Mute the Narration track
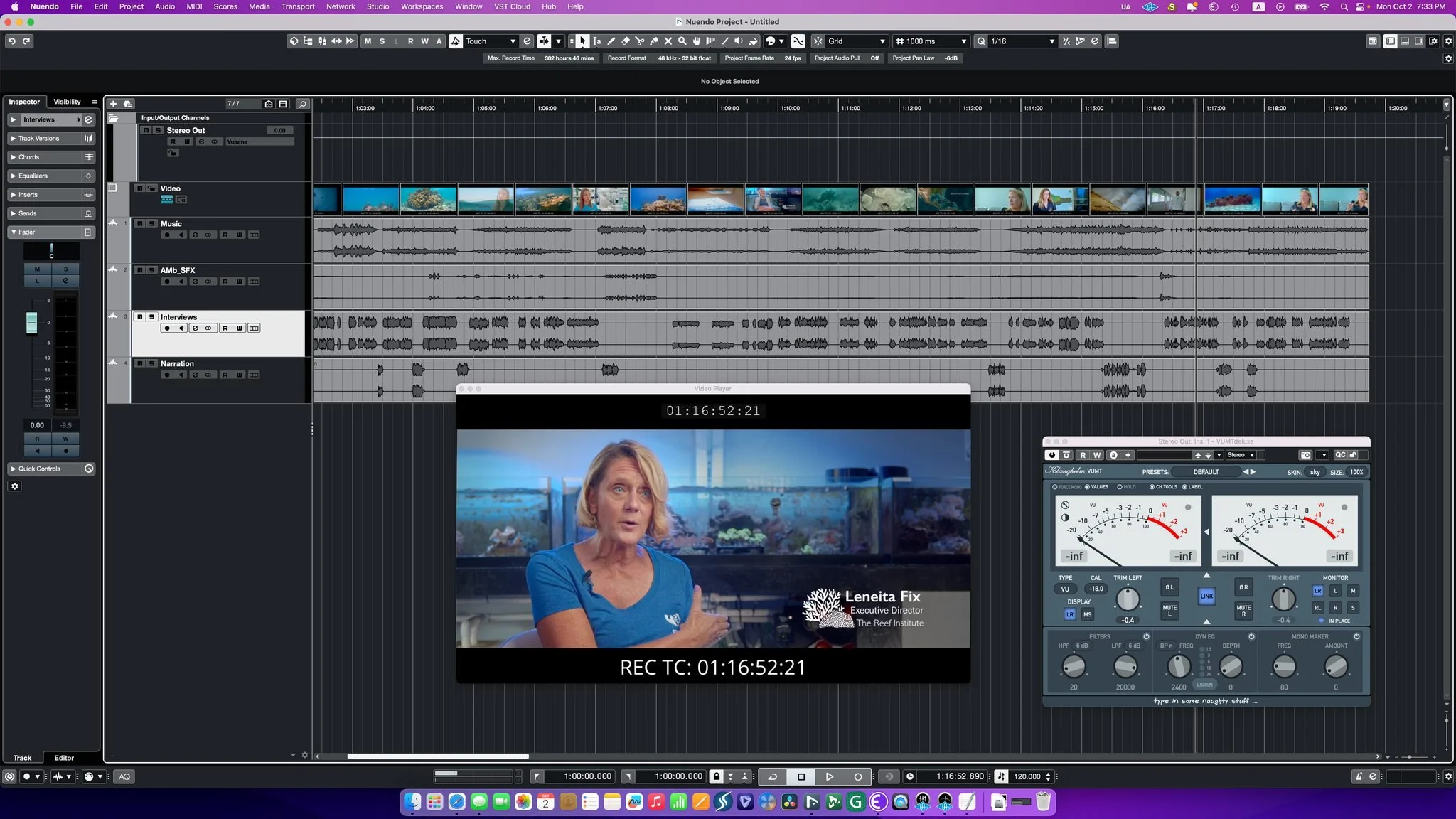This screenshot has height=819, width=1456. (x=140, y=363)
